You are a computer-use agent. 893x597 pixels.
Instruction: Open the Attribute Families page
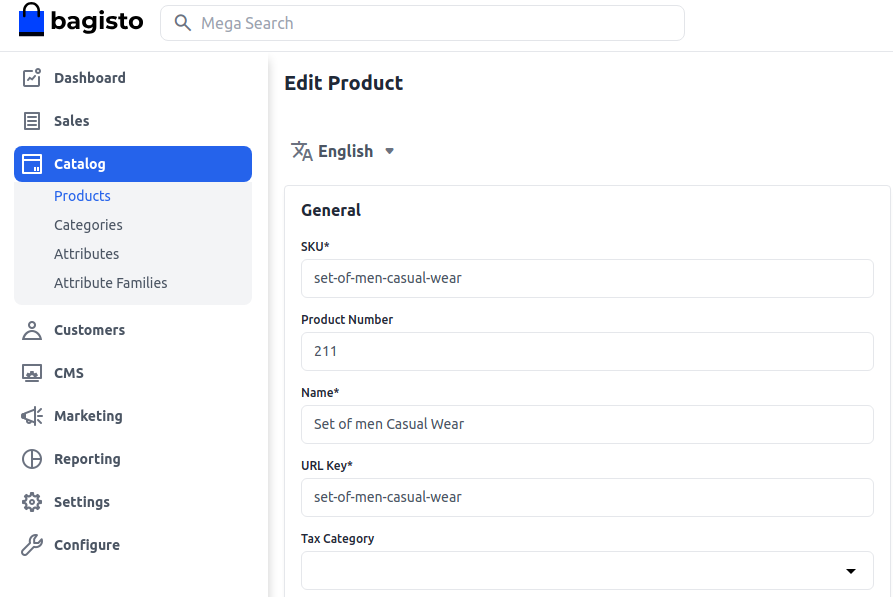(x=110, y=283)
